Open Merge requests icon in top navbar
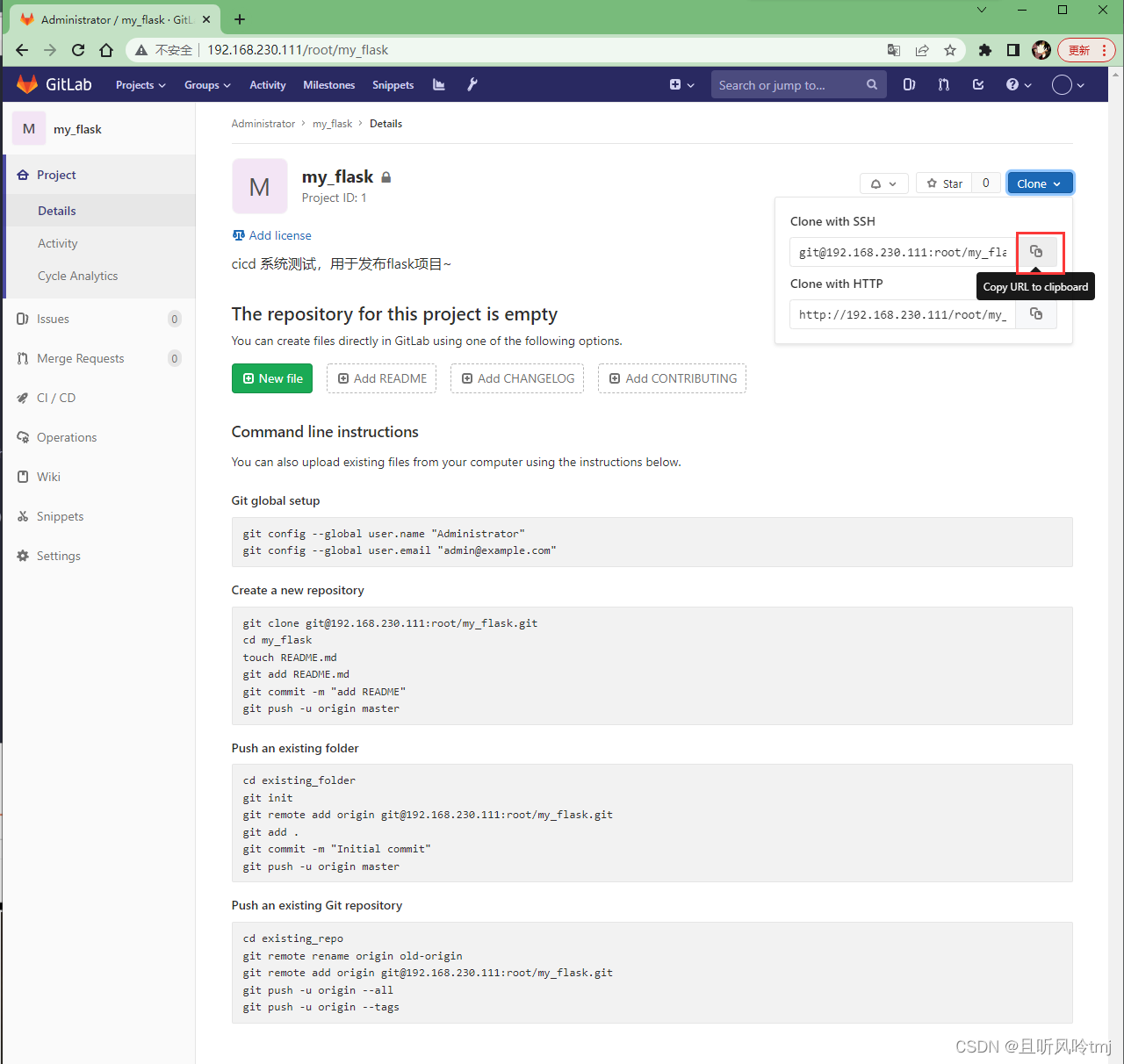The height and width of the screenshot is (1064, 1124). coord(944,85)
